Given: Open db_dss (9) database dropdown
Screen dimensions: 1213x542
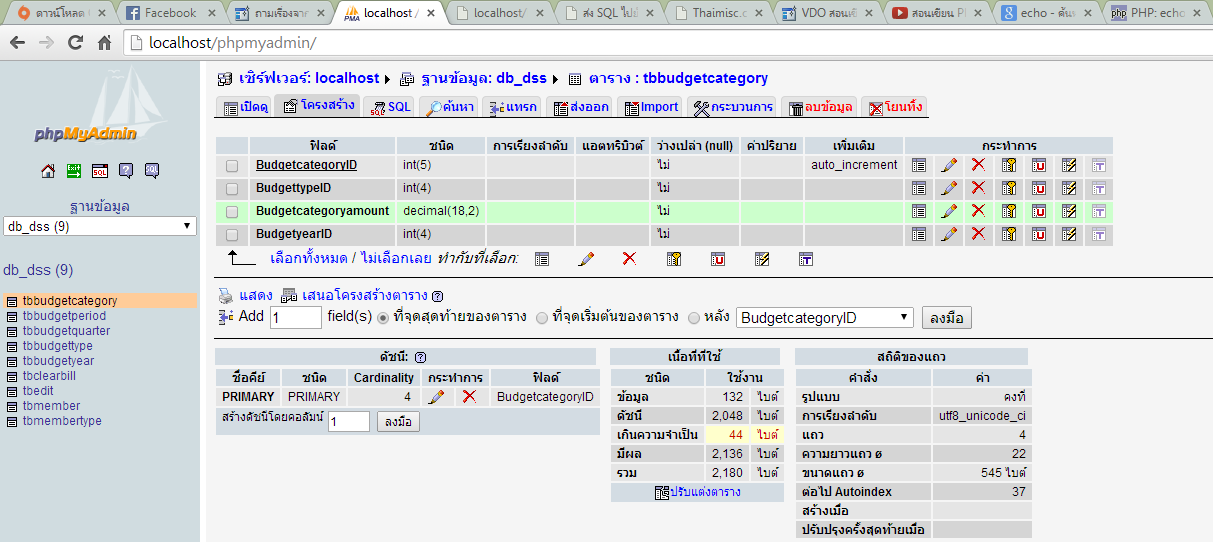Looking at the screenshot, I should coord(100,226).
